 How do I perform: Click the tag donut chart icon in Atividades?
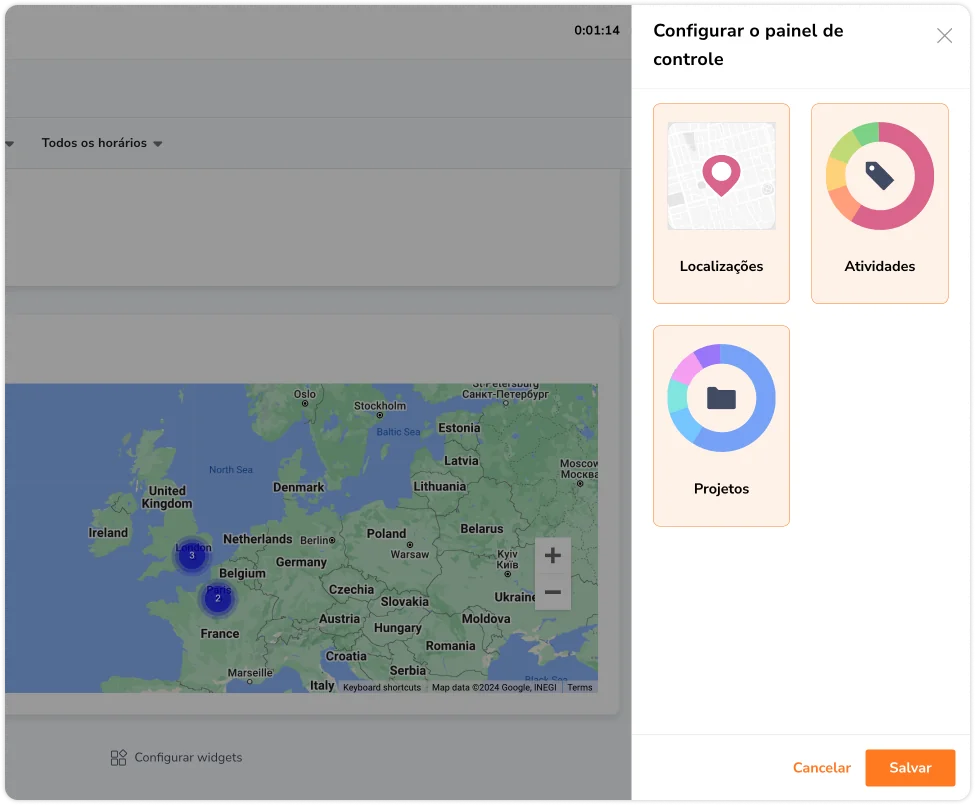879,176
